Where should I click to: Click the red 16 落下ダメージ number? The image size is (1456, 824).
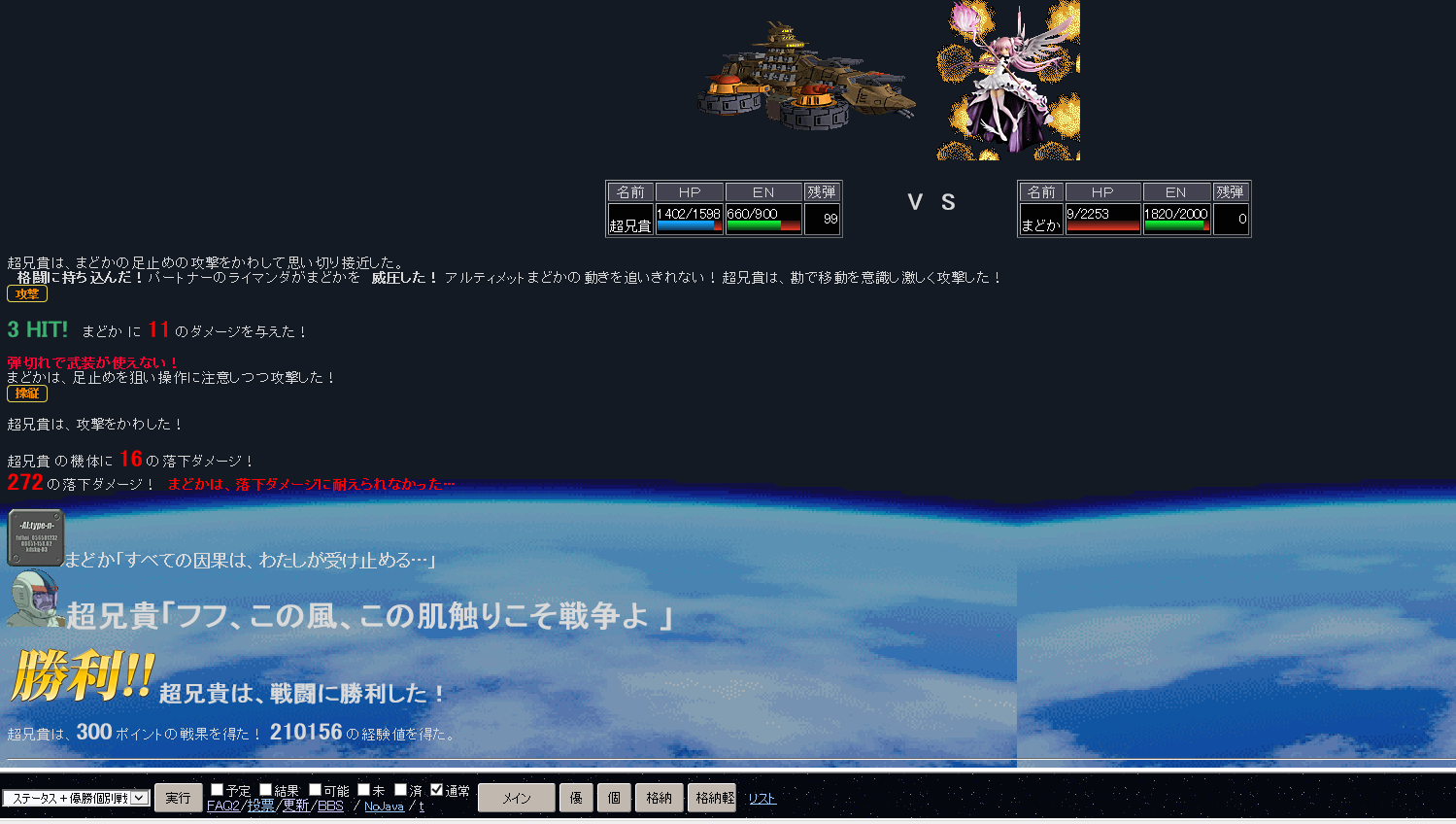pos(131,459)
